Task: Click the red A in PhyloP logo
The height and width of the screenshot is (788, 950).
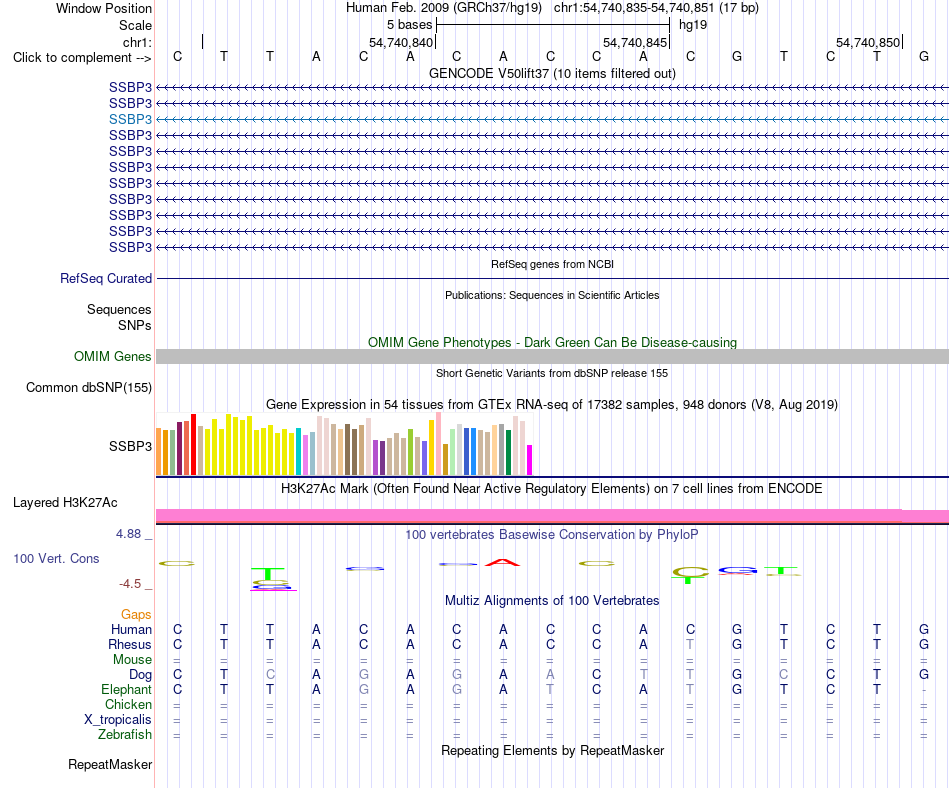Action: tap(503, 562)
